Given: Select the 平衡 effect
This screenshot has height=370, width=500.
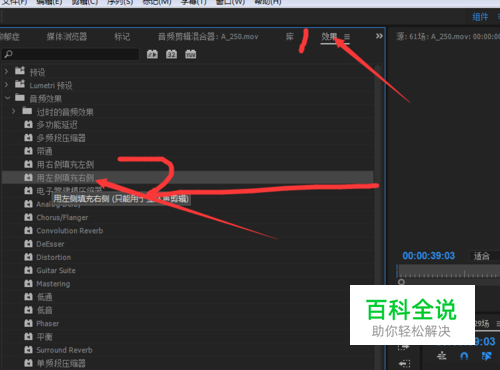Looking at the screenshot, I should (187, 337).
